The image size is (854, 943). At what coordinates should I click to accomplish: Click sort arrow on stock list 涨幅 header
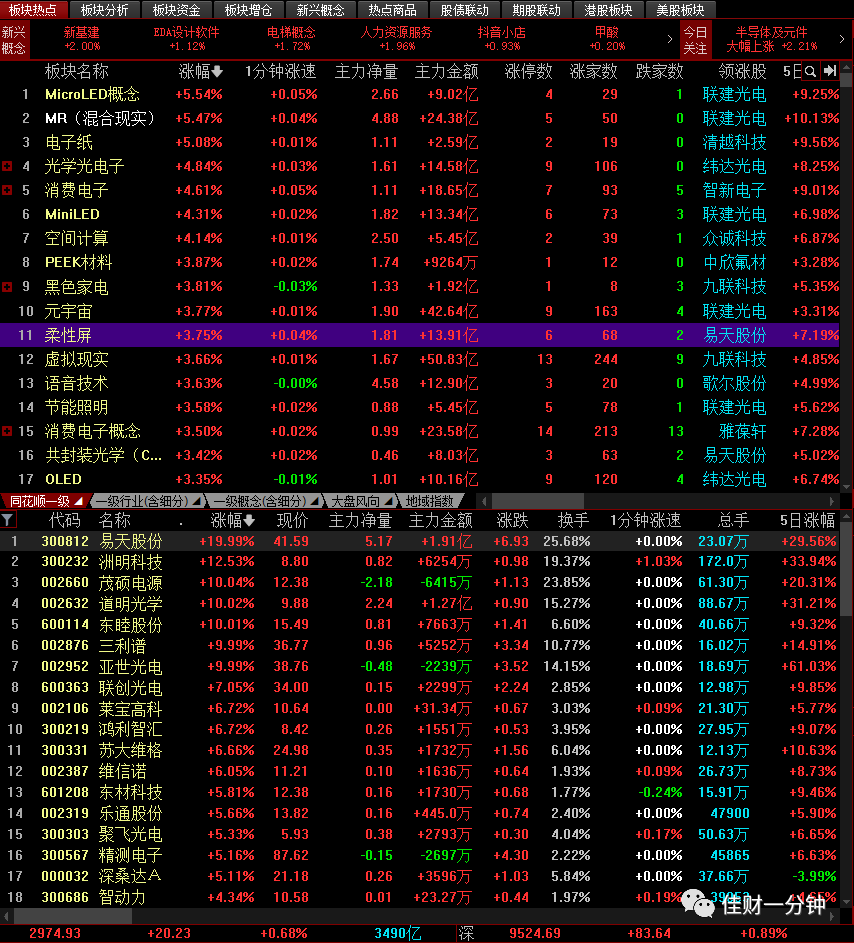(x=249, y=520)
